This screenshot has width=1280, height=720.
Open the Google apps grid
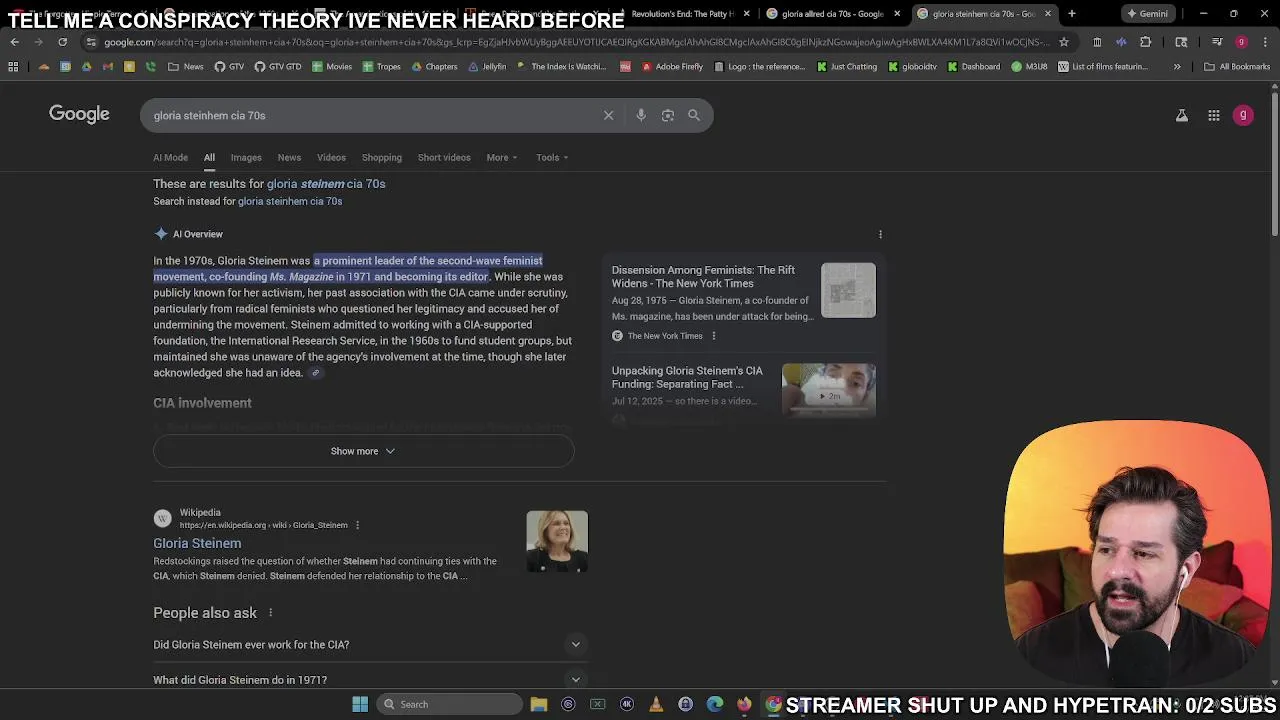[x=1213, y=116]
